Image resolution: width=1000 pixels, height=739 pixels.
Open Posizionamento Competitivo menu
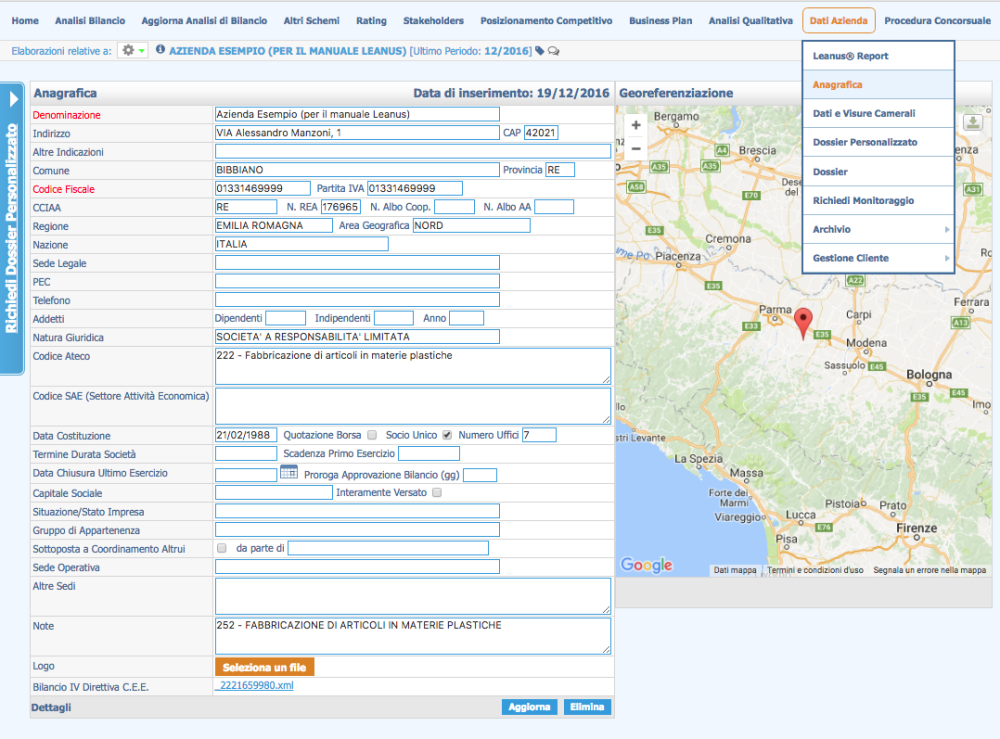(546, 20)
